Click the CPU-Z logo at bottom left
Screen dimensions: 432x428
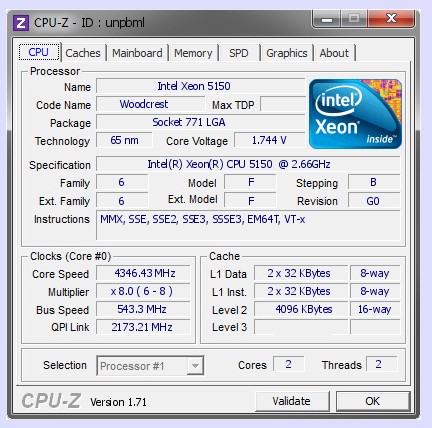click(51, 401)
